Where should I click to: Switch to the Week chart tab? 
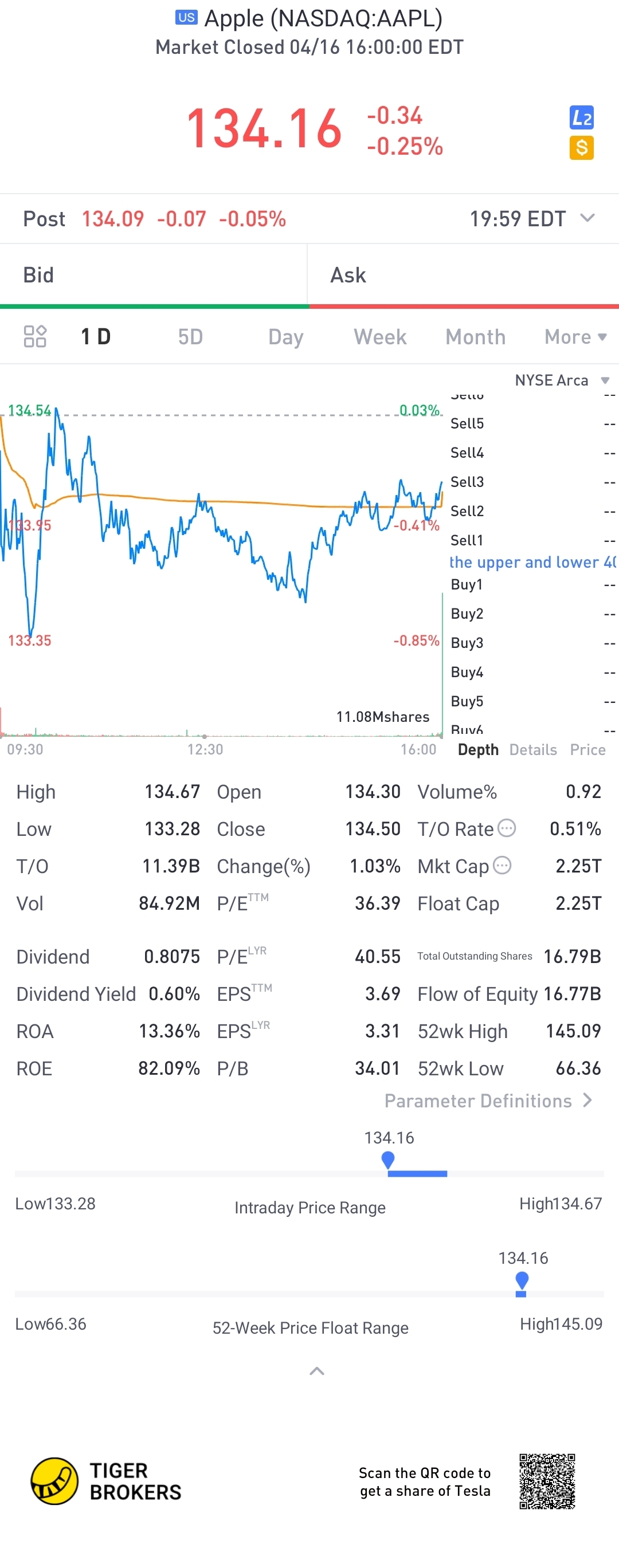tap(379, 337)
